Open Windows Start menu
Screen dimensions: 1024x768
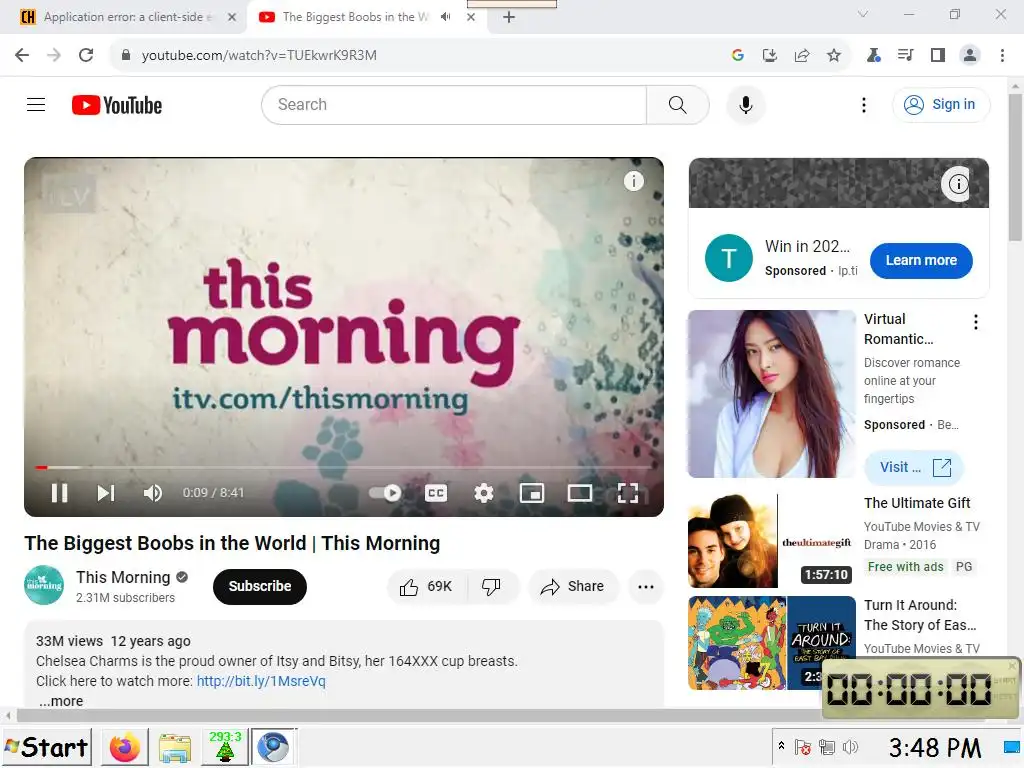pos(46,747)
